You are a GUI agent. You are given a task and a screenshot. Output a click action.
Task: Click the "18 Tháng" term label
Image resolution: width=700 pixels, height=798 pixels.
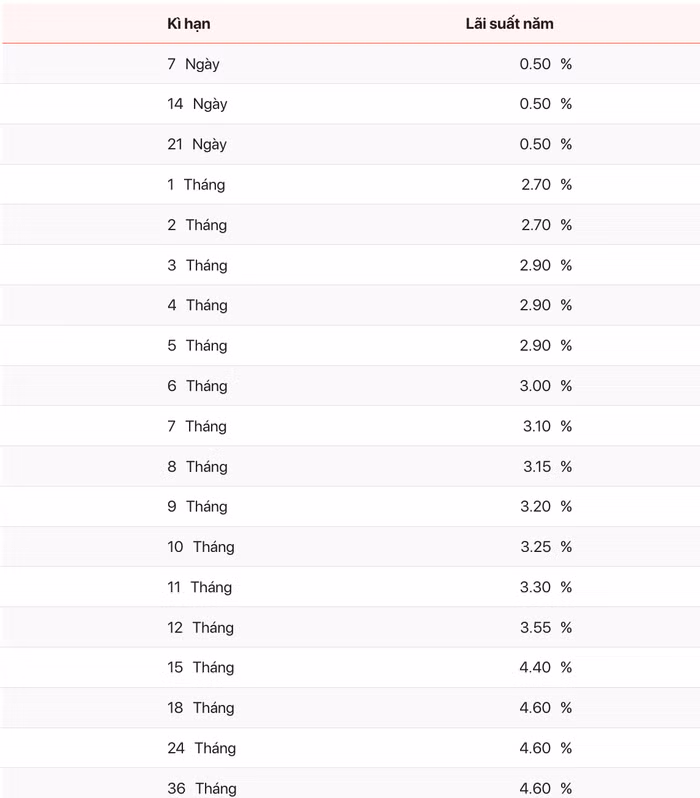(x=200, y=708)
